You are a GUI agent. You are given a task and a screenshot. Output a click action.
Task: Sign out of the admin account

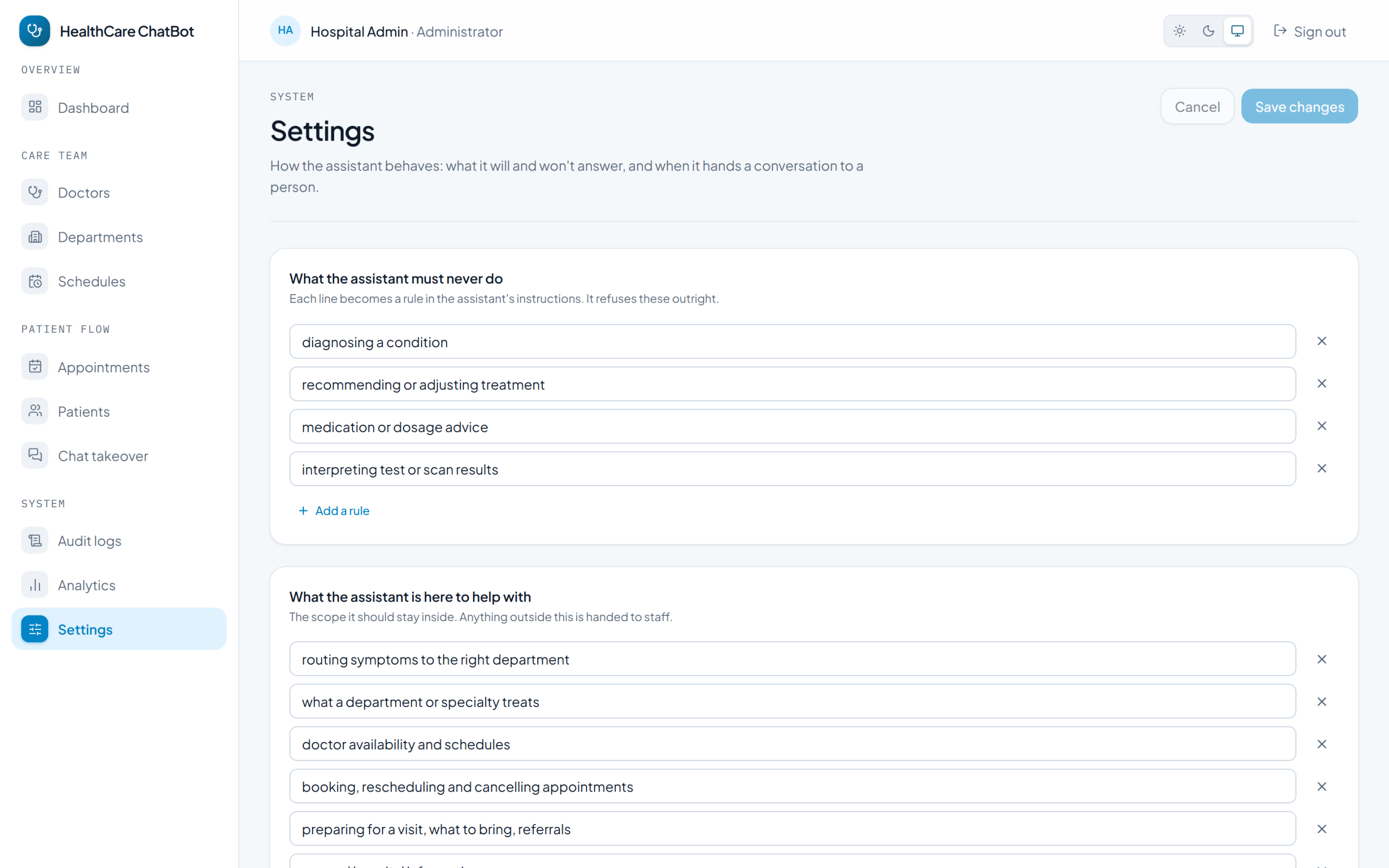1310,31
